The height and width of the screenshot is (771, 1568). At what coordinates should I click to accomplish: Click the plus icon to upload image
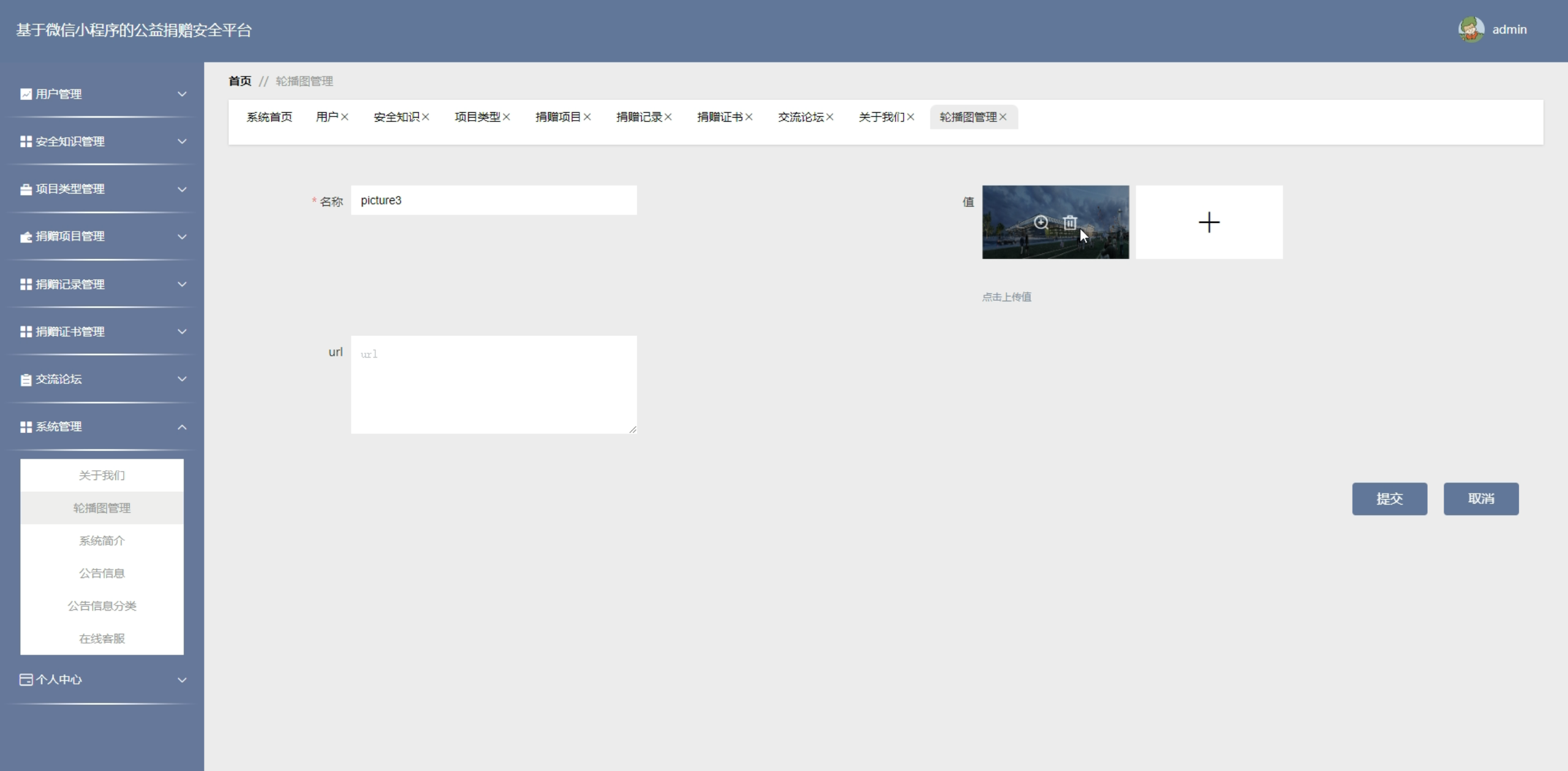click(x=1208, y=222)
